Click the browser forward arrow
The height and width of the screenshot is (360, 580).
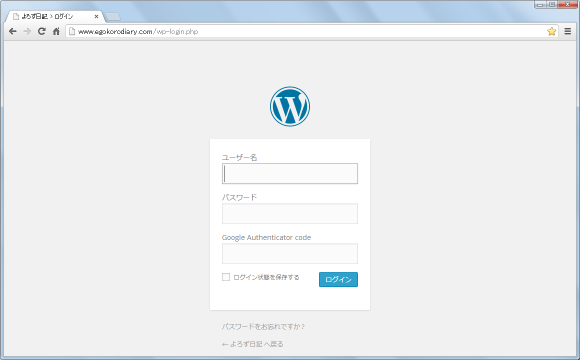click(x=27, y=31)
